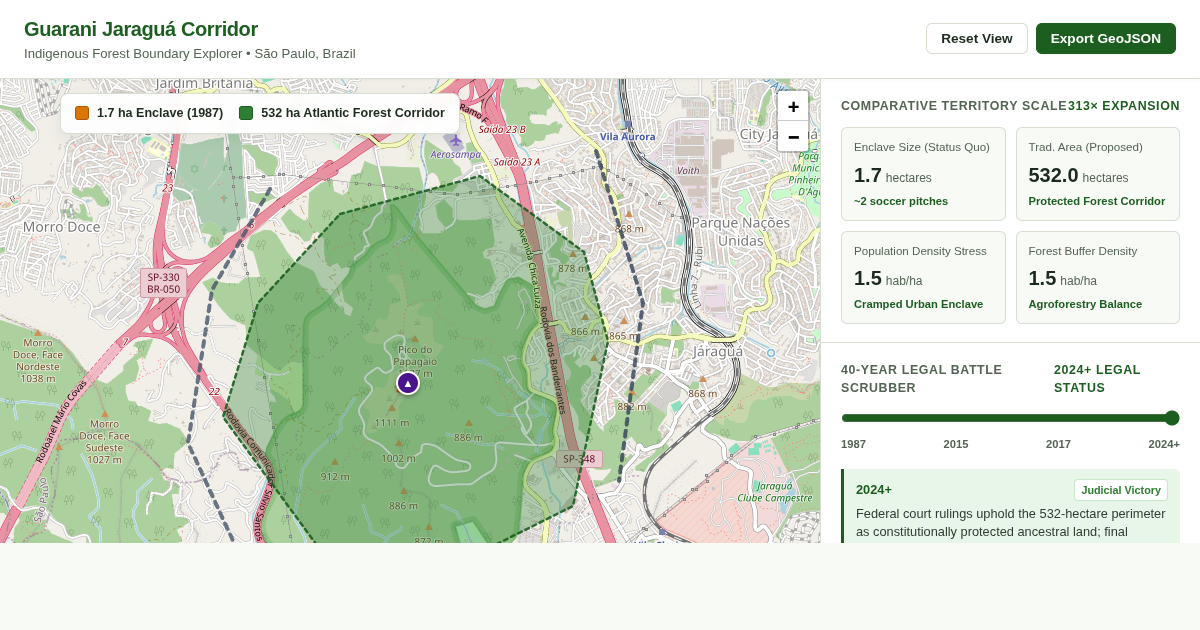Zoom out on the map
The height and width of the screenshot is (630, 1200).
coord(793,137)
